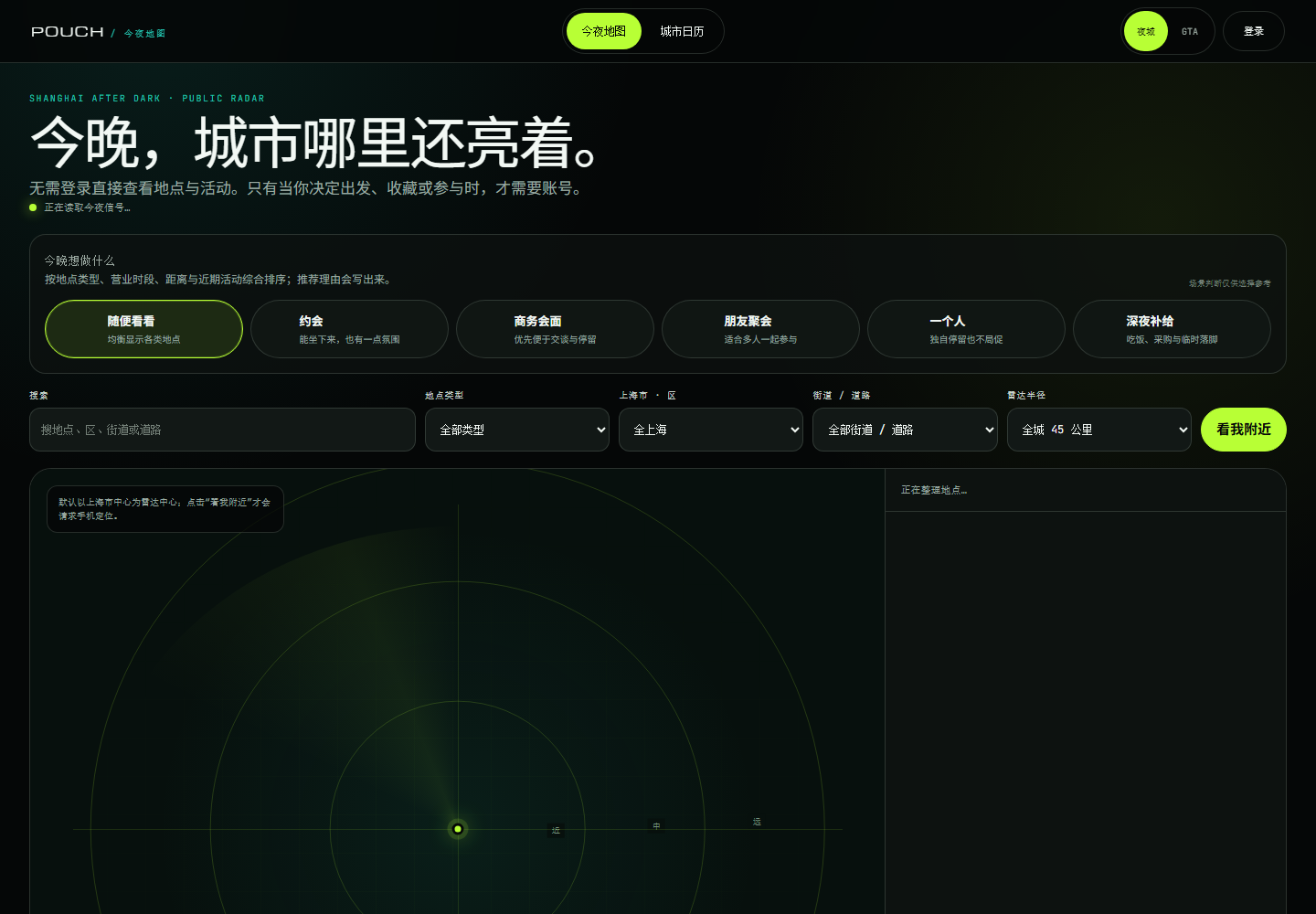Image resolution: width=1316 pixels, height=914 pixels.
Task: Switch to the 今夜地图 tab
Action: click(x=604, y=31)
